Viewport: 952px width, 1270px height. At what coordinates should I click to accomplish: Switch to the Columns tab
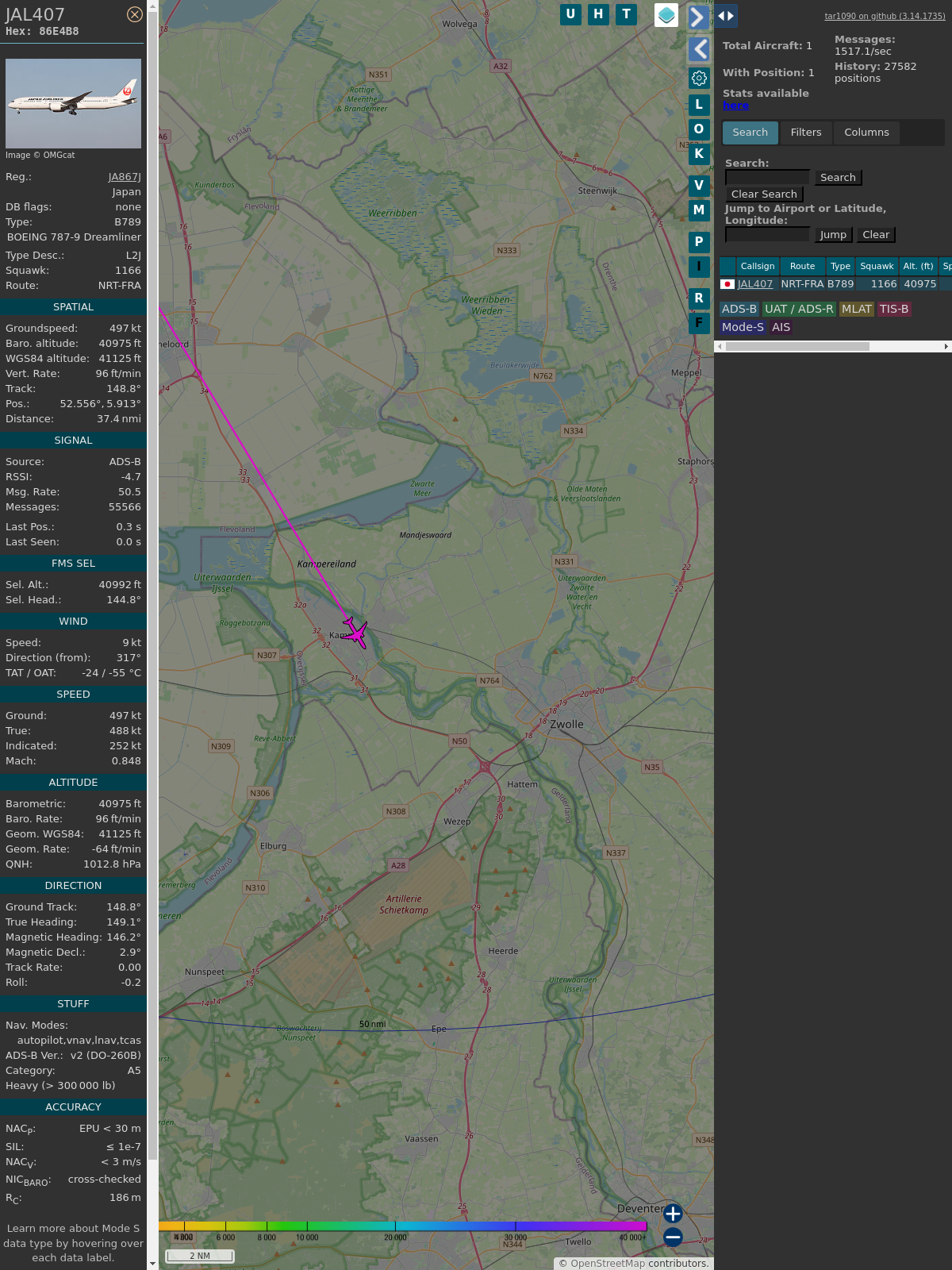point(866,133)
